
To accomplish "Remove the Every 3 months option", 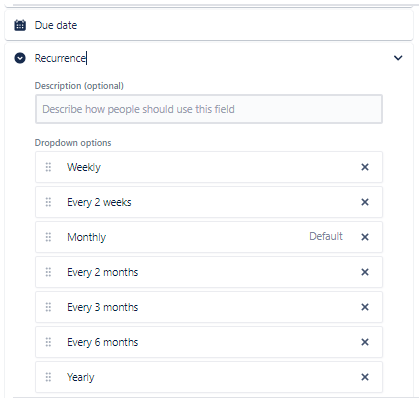I will click(x=365, y=307).
